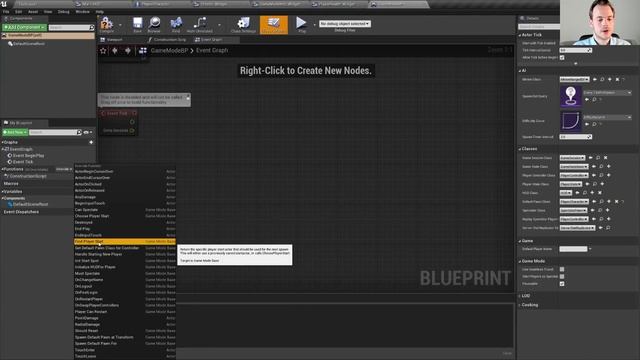Viewport: 640px width, 360px height.
Task: Open the HUD Class dropdown
Action: 566,193
